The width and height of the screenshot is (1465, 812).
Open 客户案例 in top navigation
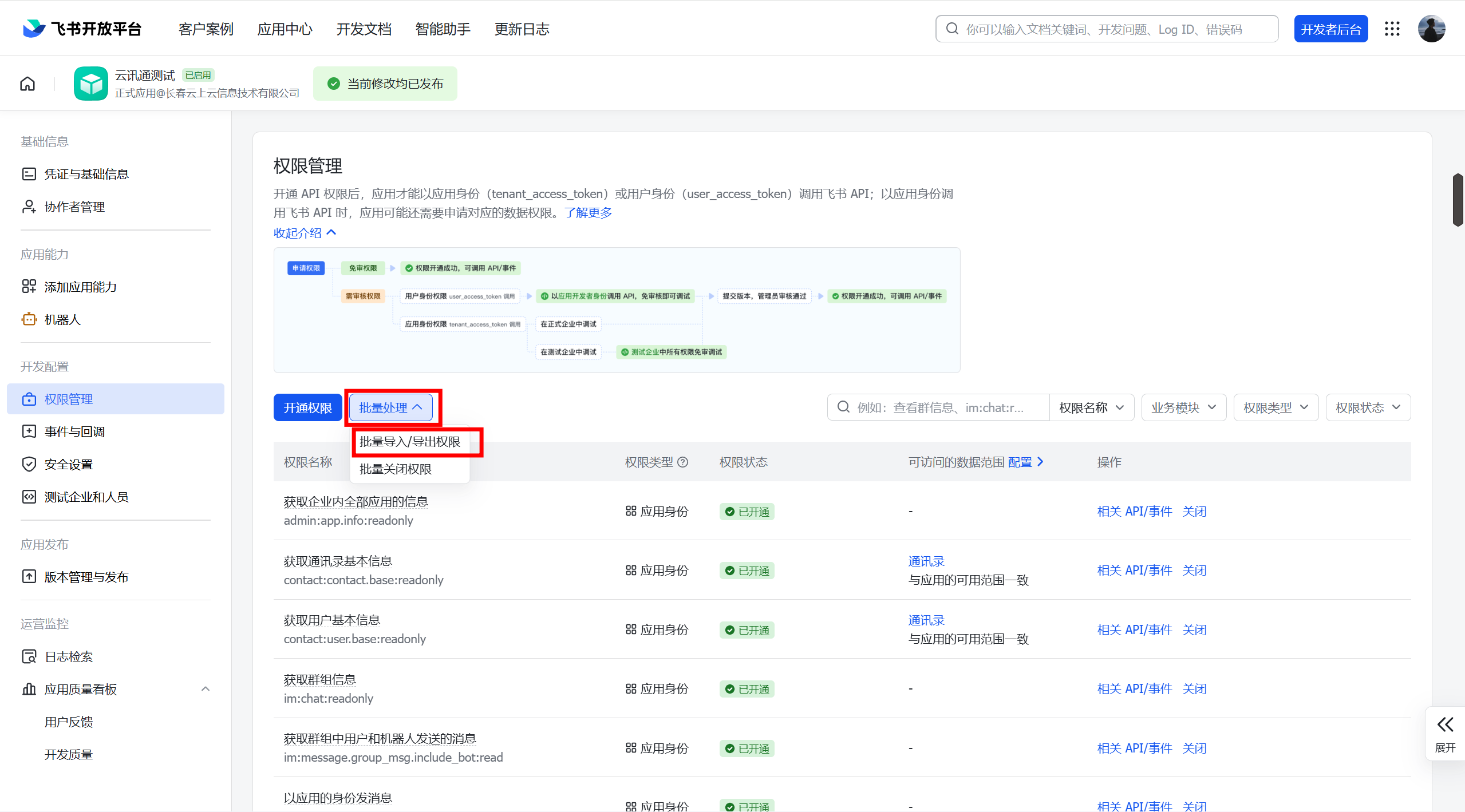[206, 29]
